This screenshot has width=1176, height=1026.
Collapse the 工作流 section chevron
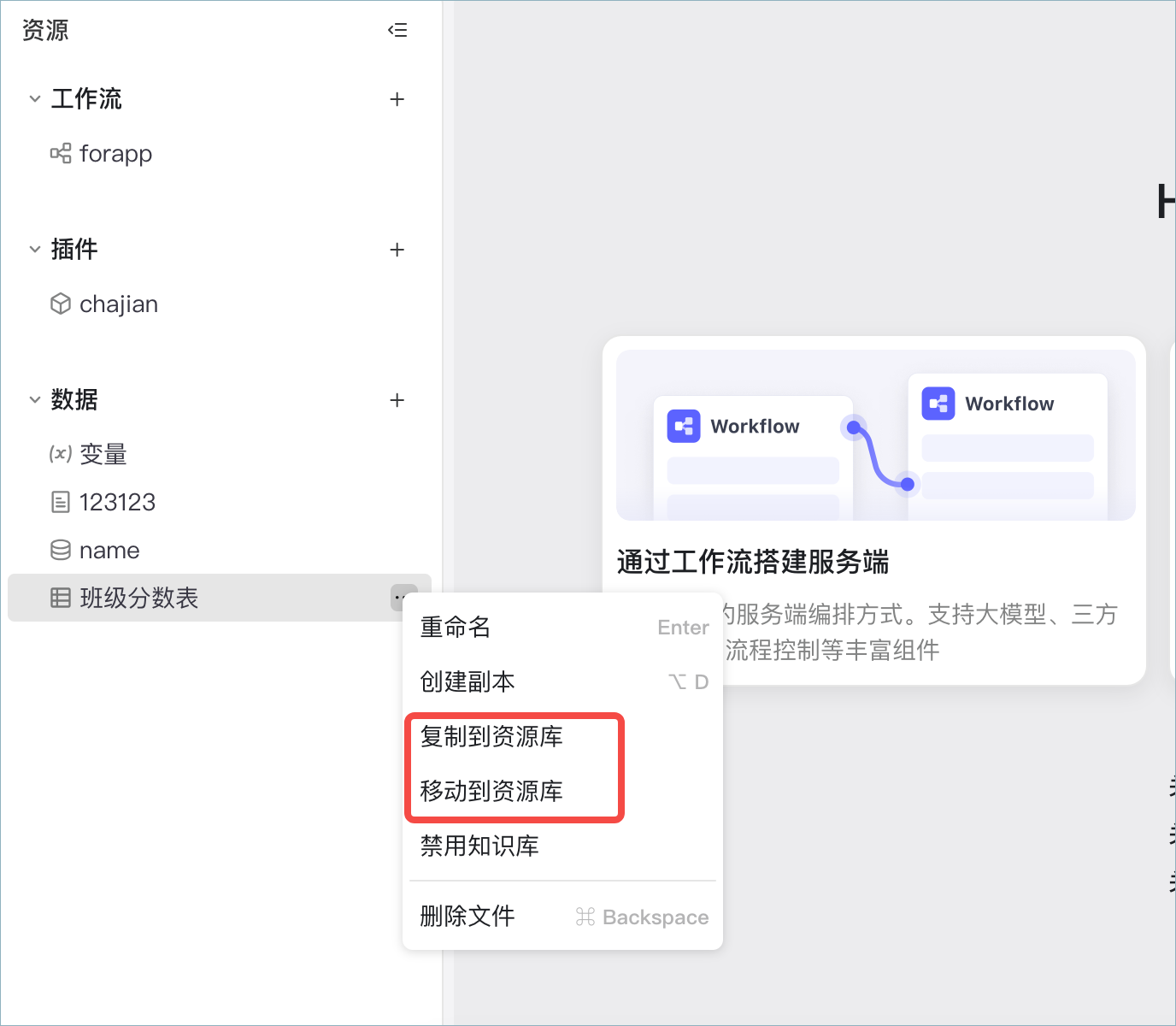point(35,99)
